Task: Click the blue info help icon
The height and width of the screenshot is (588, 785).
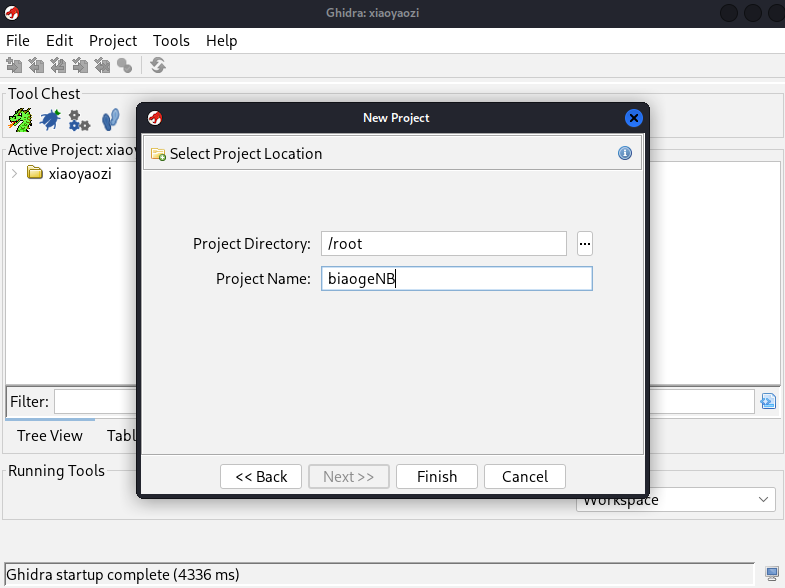Action: (x=625, y=153)
